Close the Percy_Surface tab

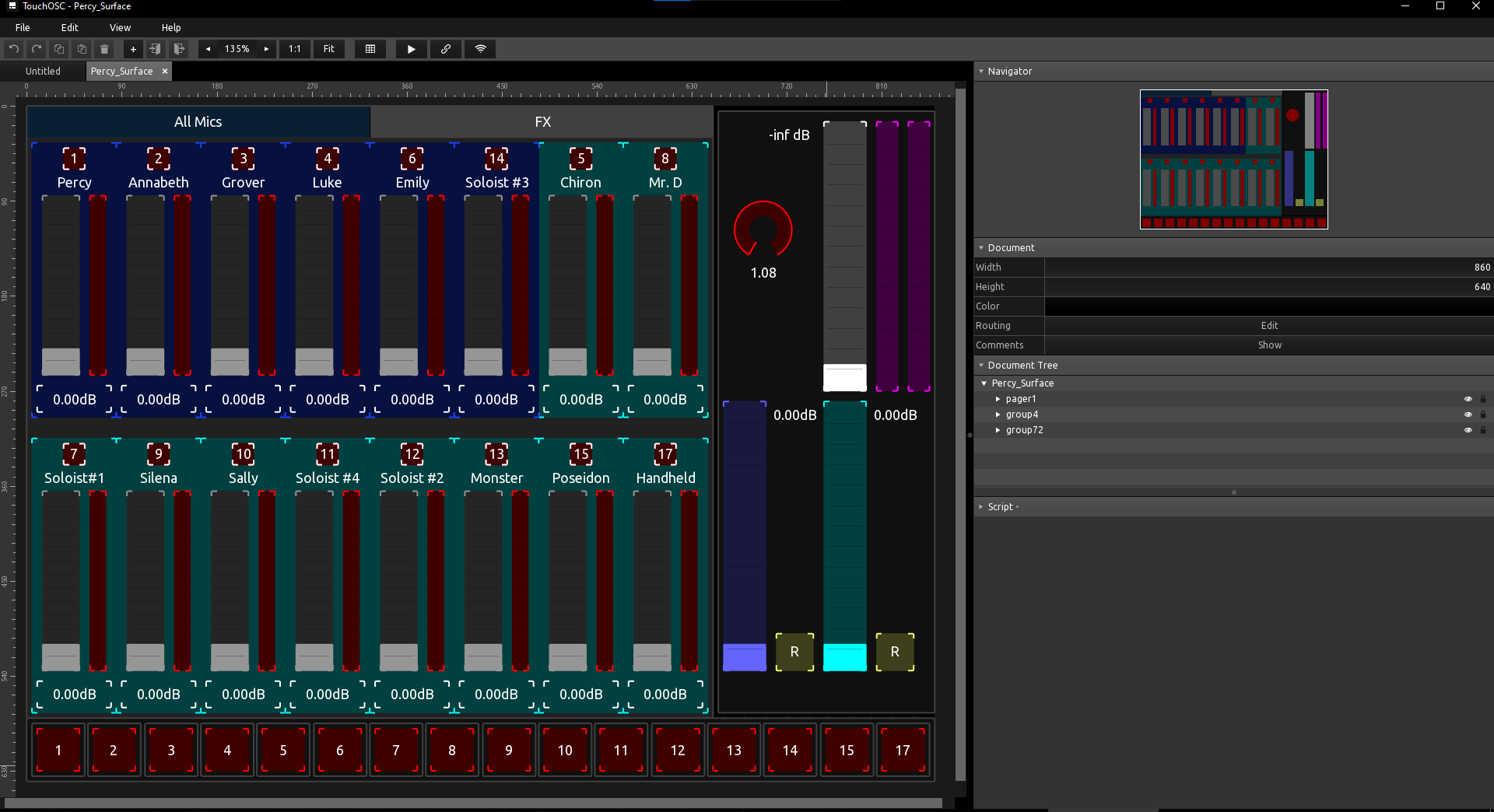click(x=165, y=71)
